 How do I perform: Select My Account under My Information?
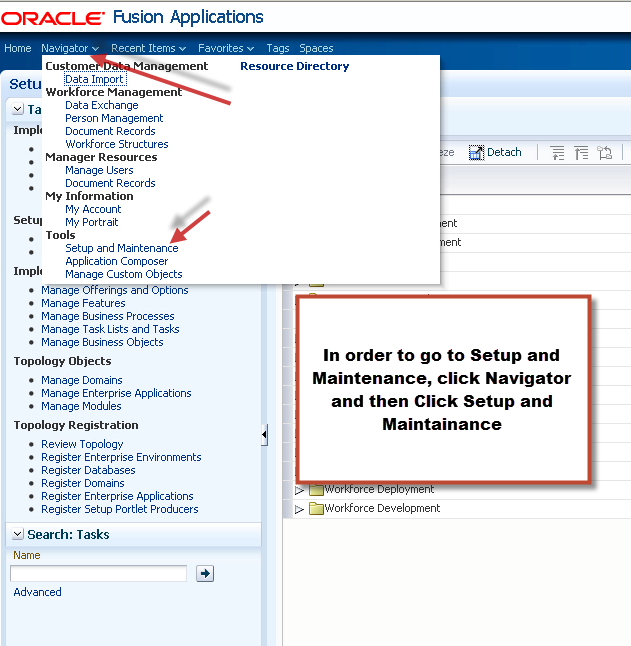point(93,209)
